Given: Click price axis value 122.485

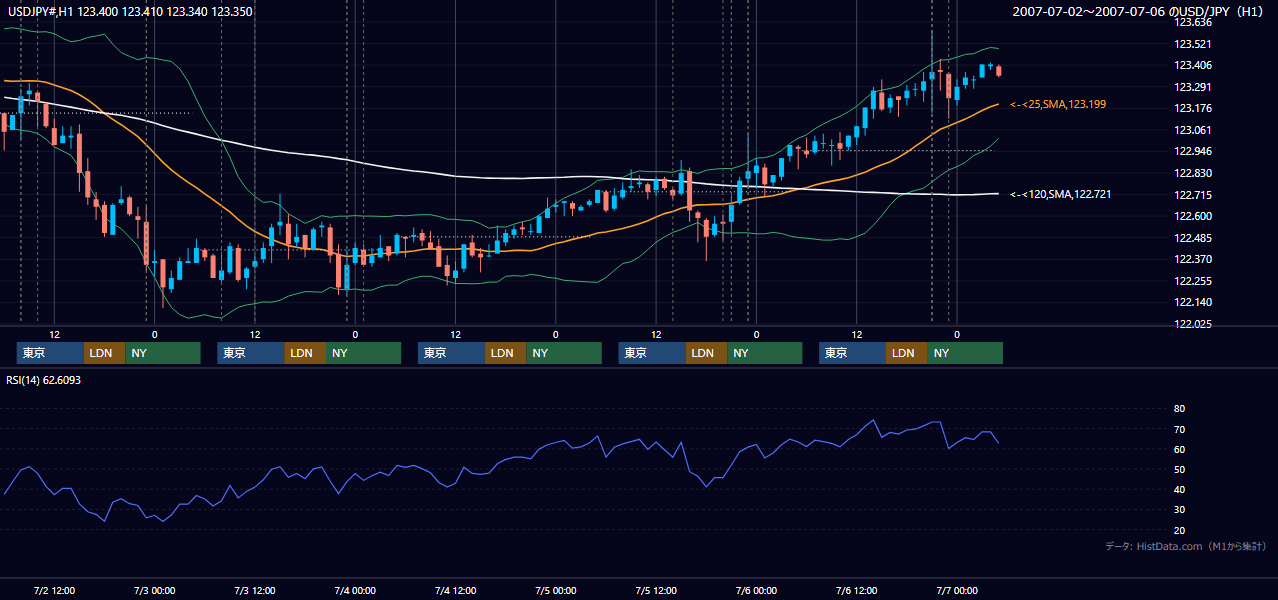Looking at the screenshot, I should coord(1192,238).
